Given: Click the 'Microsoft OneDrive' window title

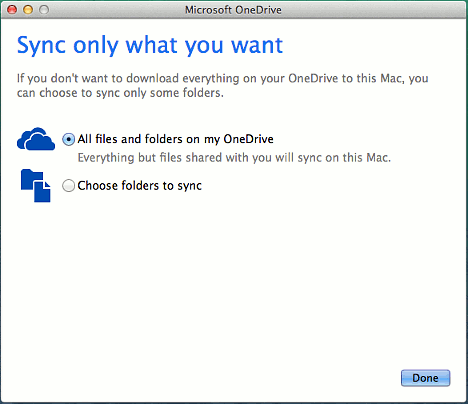Looking at the screenshot, I should (x=233, y=10).
